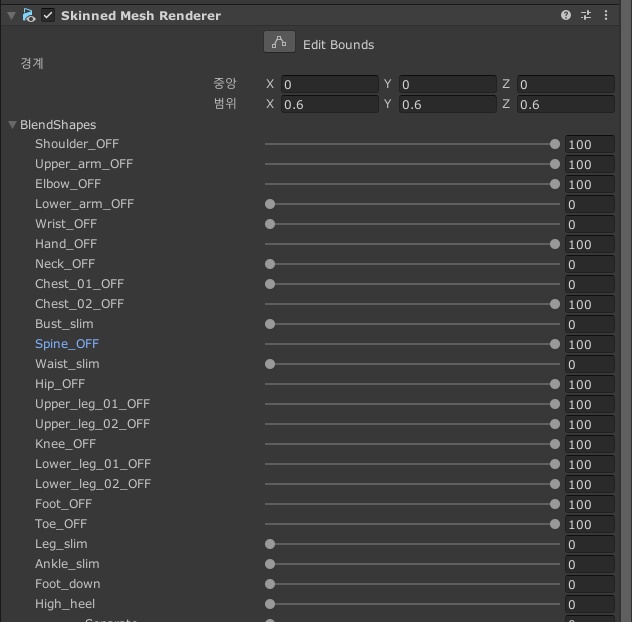Select the Spine_OFF blend shape label

[x=67, y=344]
